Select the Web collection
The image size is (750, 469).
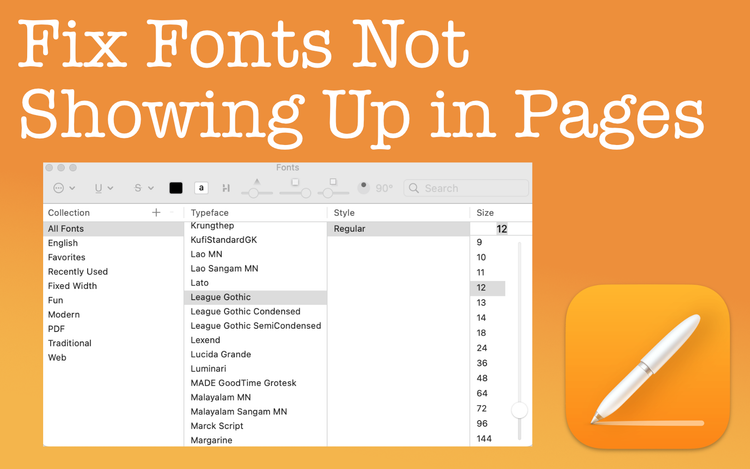113,358
